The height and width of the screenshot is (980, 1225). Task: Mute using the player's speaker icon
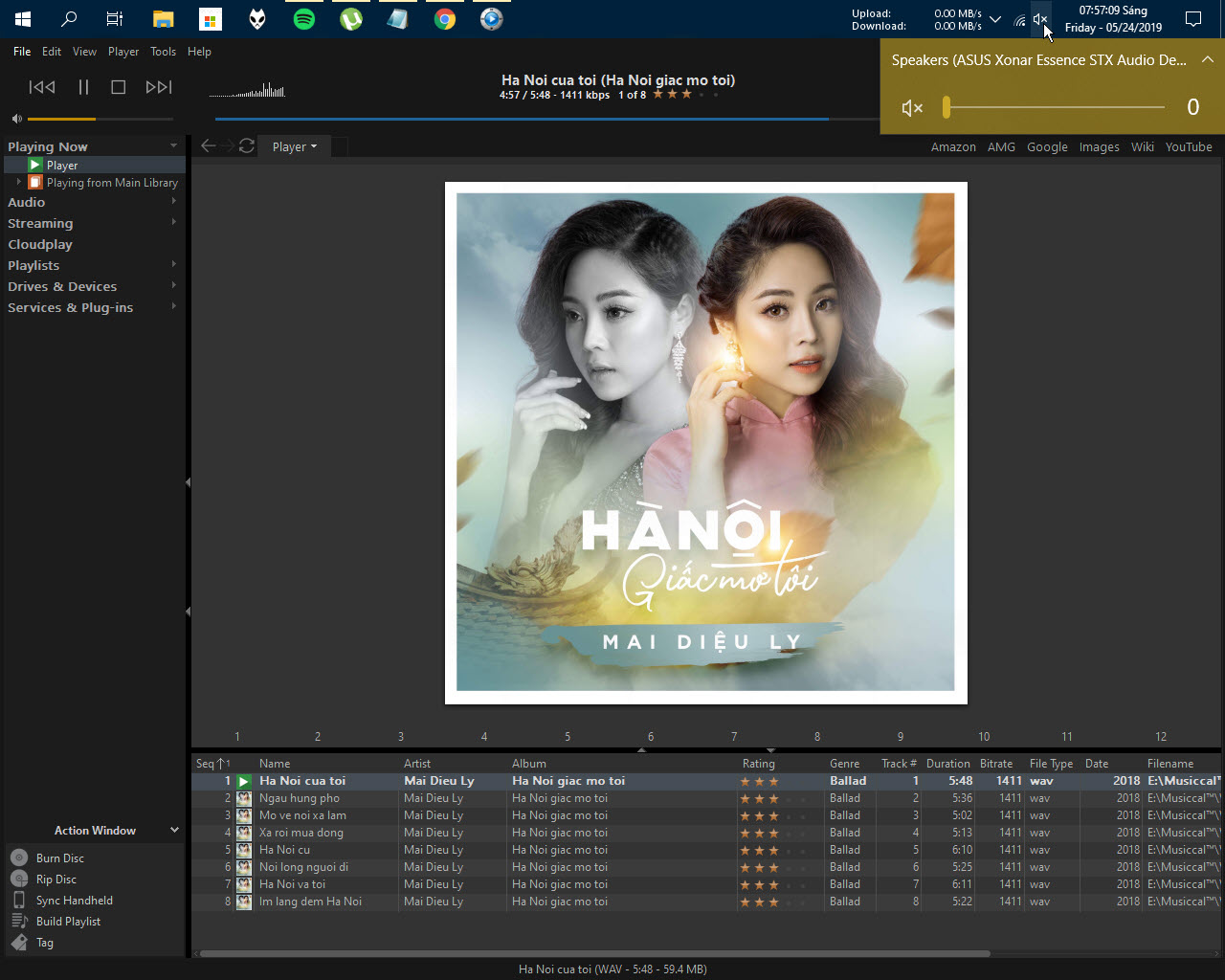click(x=16, y=119)
